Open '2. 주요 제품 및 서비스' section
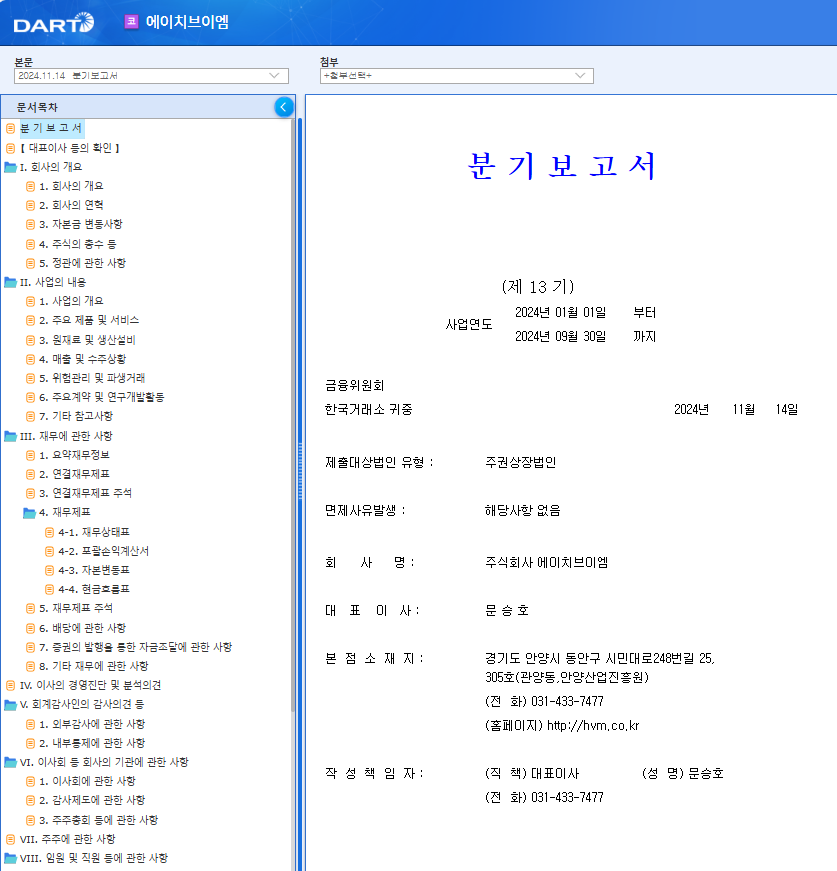The height and width of the screenshot is (871, 837). [x=89, y=321]
